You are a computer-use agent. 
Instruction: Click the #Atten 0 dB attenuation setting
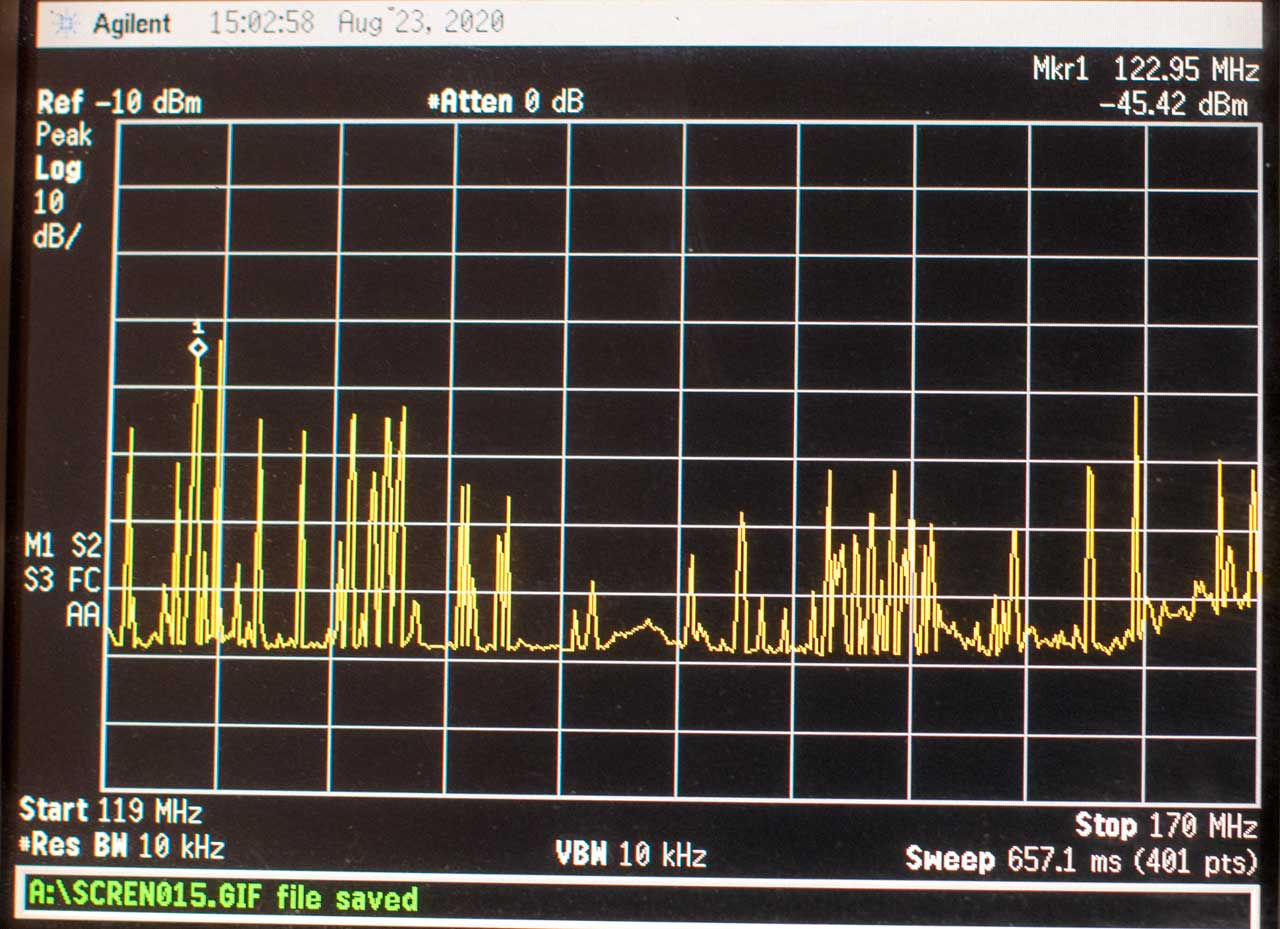tap(505, 102)
